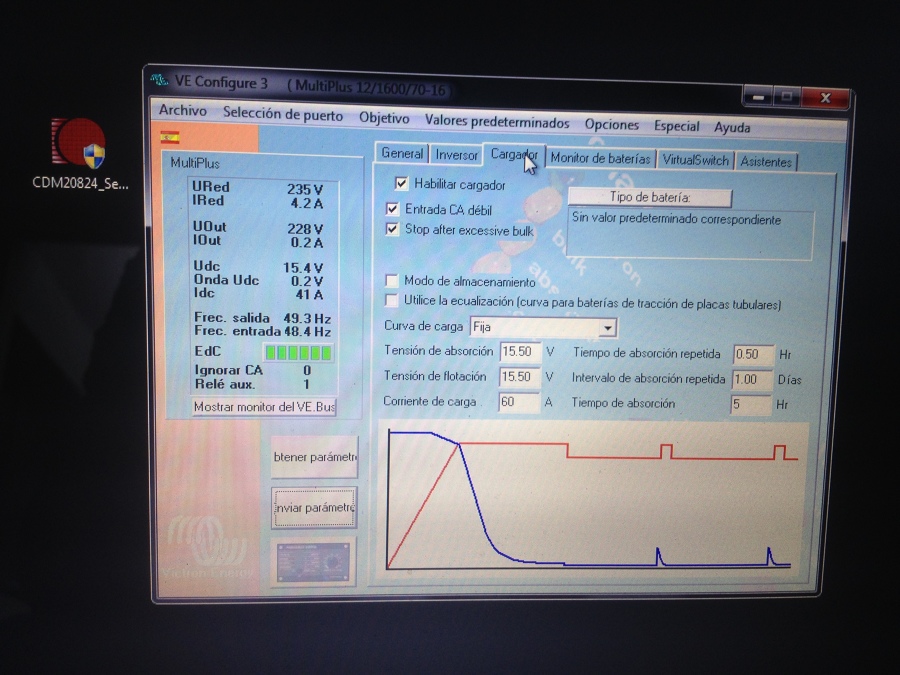
Task: Click the Tensión de absorción input field
Action: (x=519, y=352)
